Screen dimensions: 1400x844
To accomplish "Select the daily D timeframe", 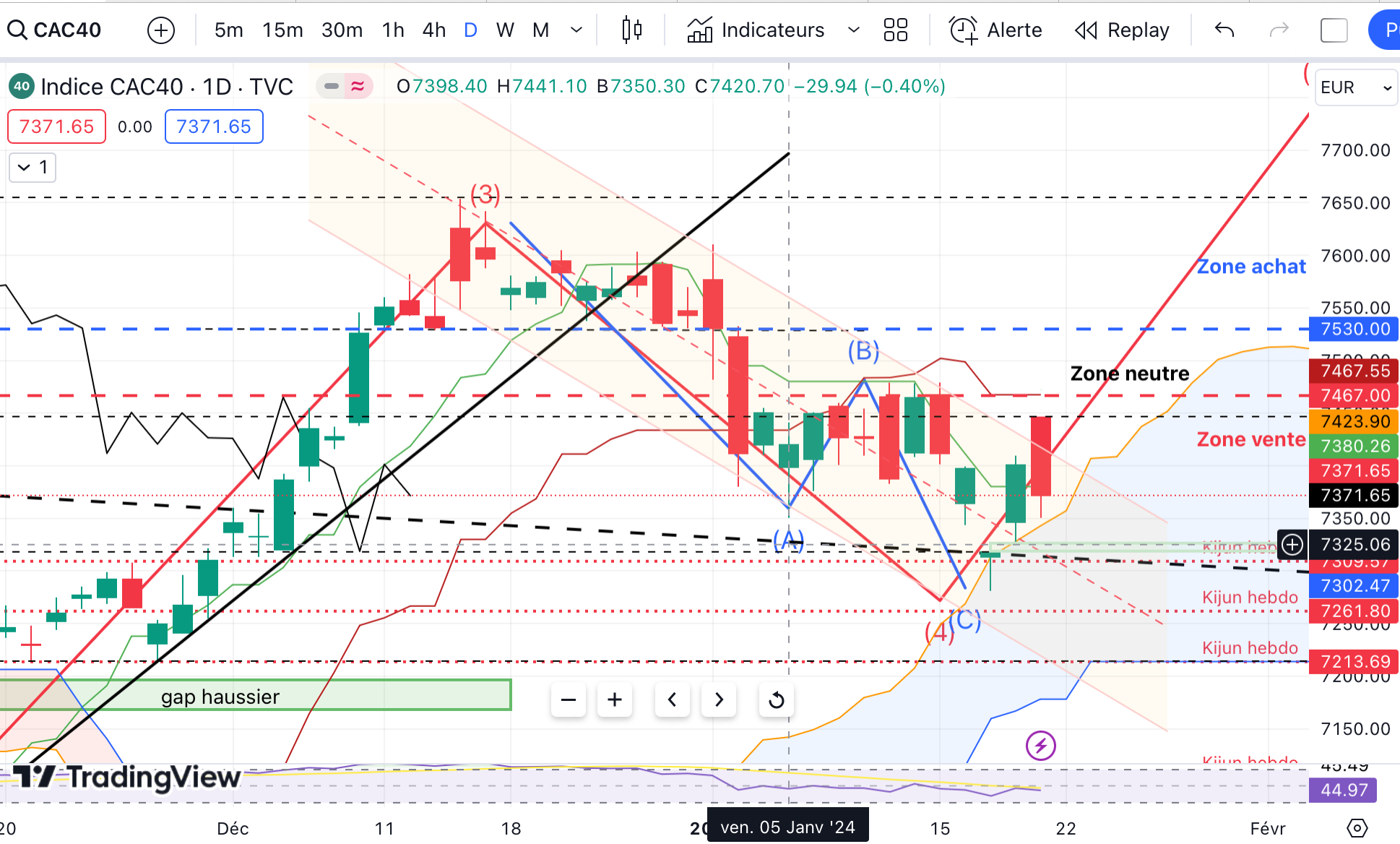I will point(470,30).
